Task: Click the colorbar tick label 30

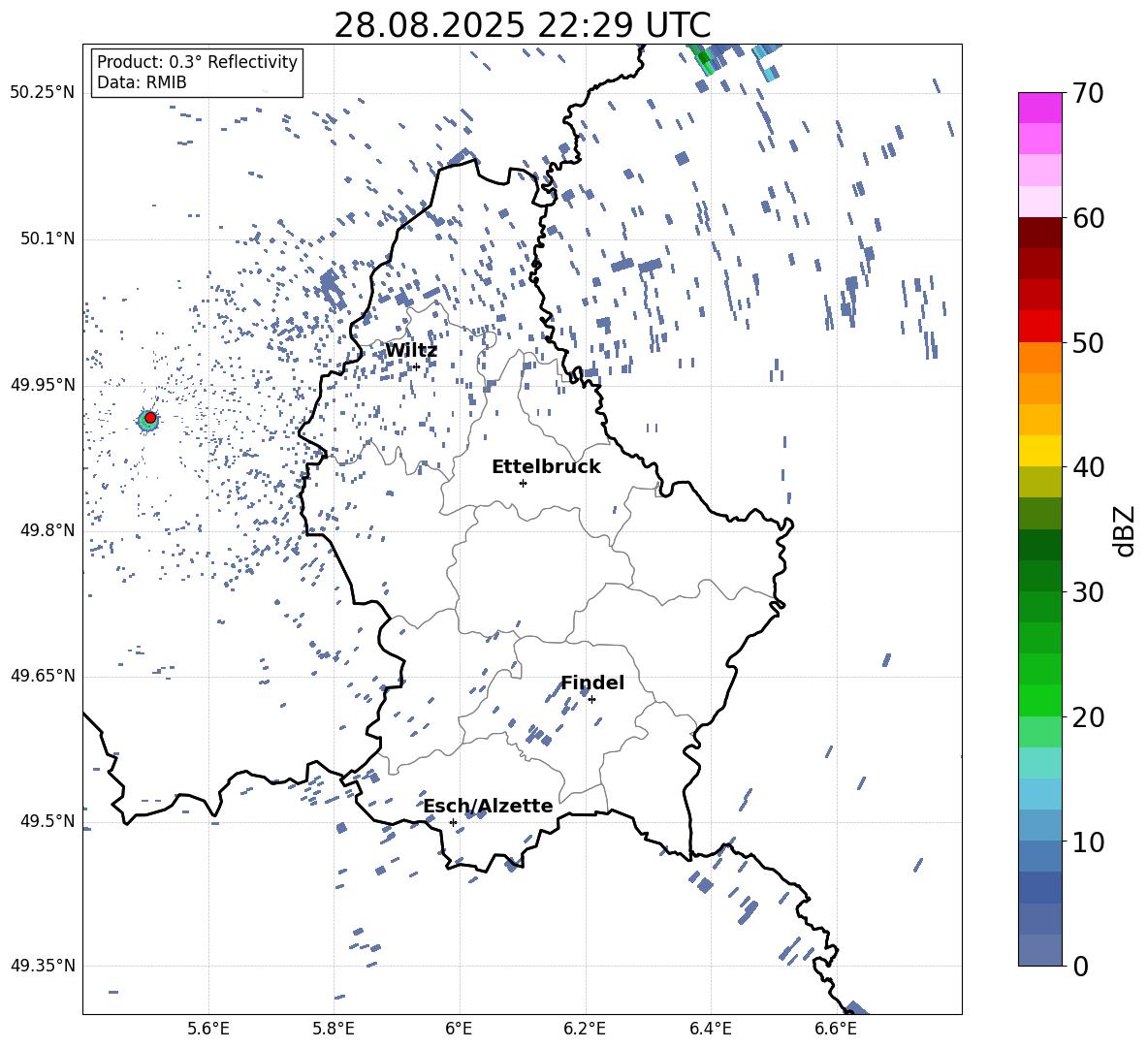Action: pyautogui.click(x=1088, y=592)
